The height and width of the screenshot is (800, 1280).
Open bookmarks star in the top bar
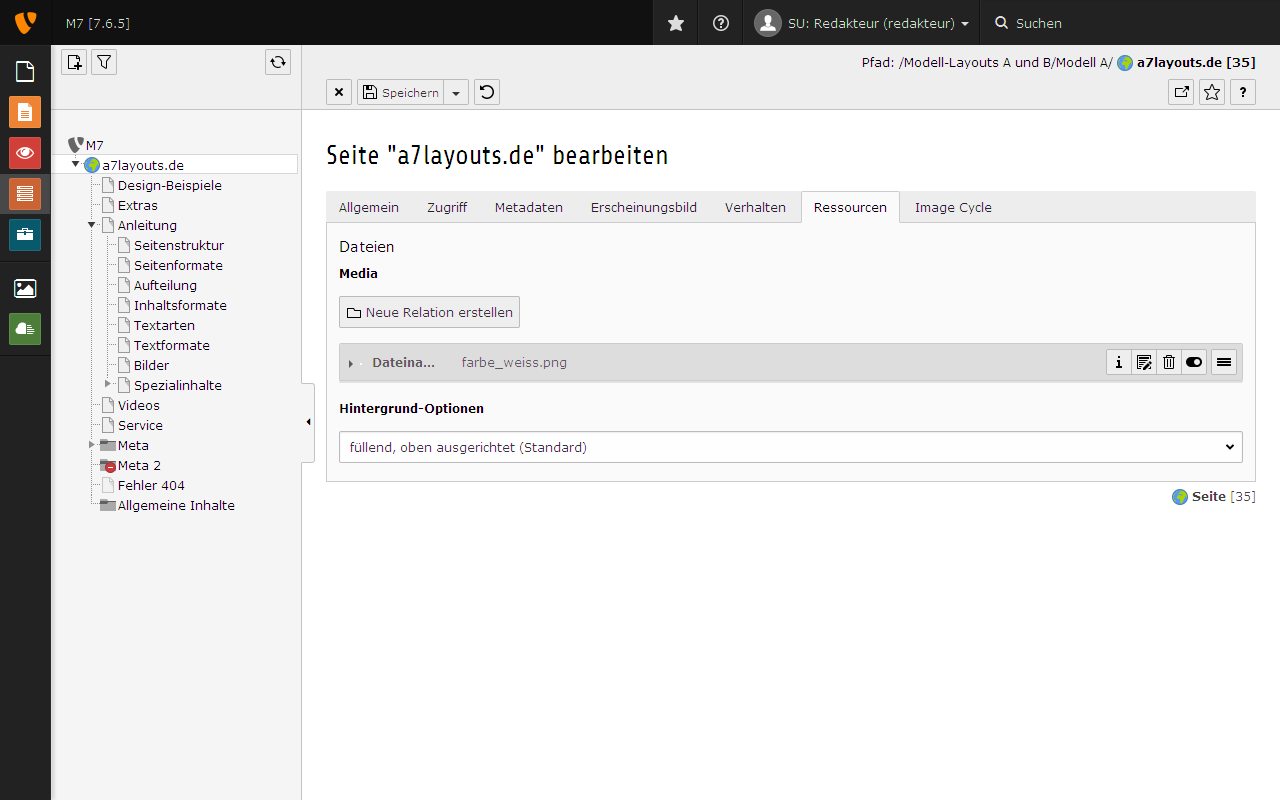pyautogui.click(x=676, y=23)
